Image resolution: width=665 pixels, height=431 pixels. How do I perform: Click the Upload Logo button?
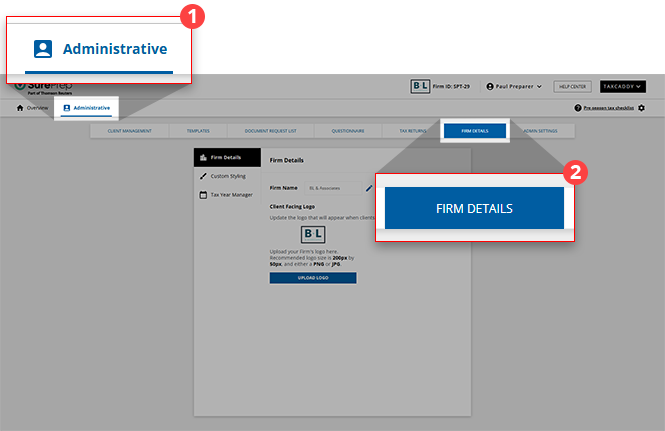pyautogui.click(x=313, y=278)
